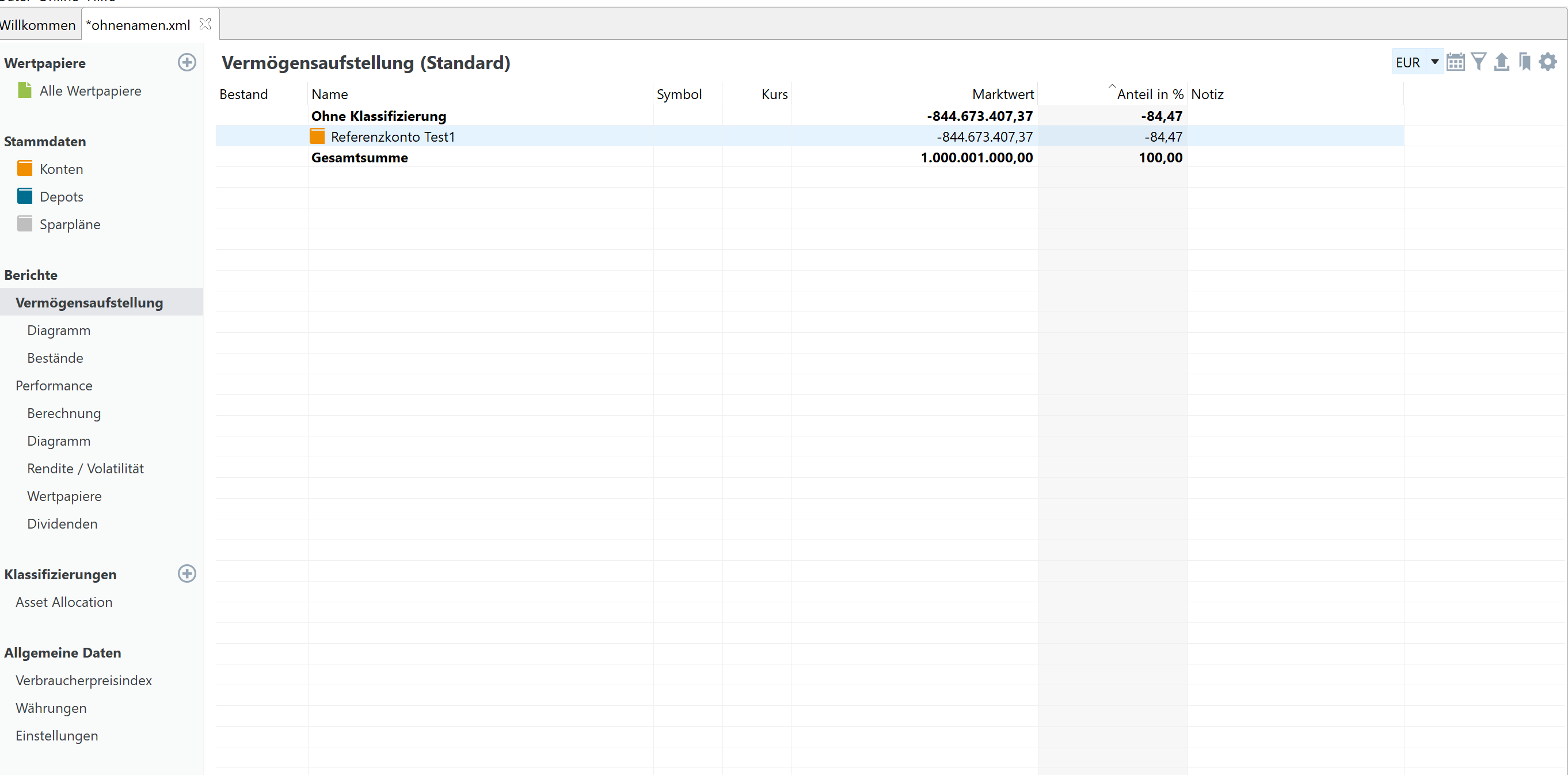Screen dimensions: 1568x775
Task: Open Berechnung under Performance
Action: click(64, 413)
